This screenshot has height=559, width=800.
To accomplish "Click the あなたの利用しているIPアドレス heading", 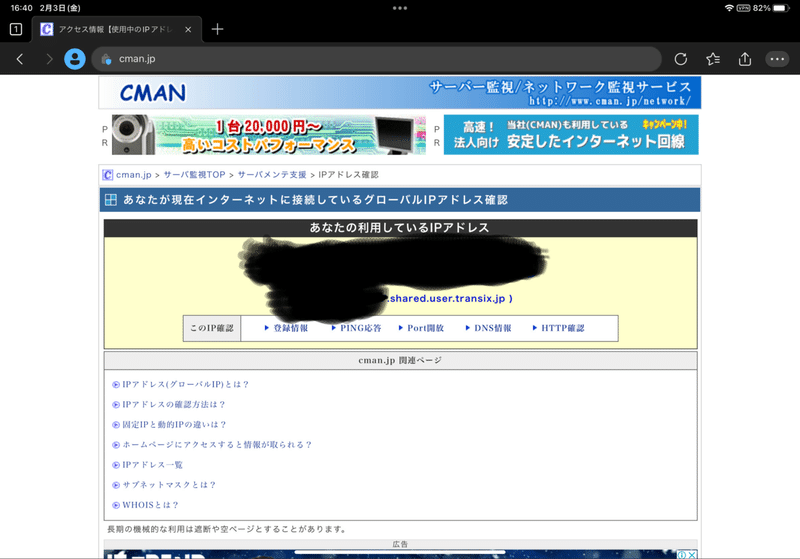I will 400,228.
